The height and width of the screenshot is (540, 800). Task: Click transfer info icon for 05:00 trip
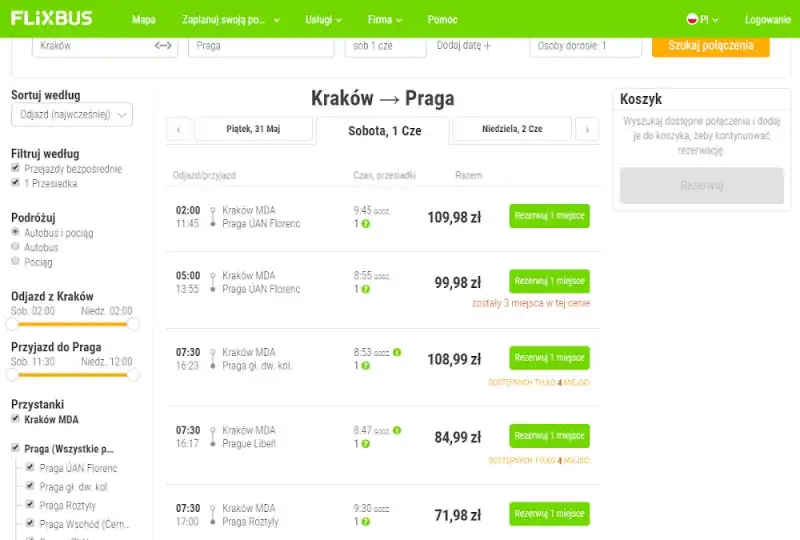[x=365, y=289]
